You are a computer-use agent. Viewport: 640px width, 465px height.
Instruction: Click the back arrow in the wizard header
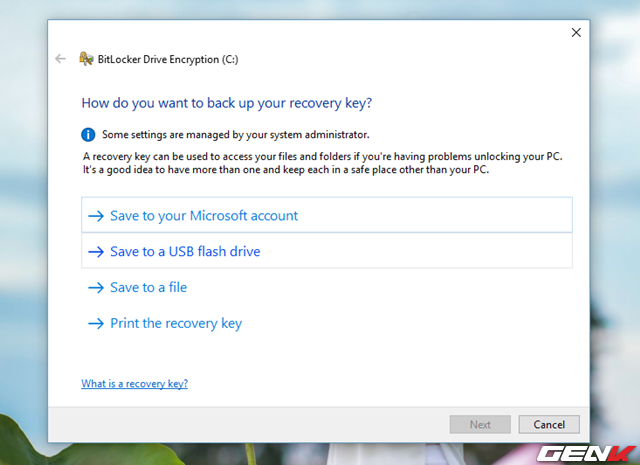60,59
